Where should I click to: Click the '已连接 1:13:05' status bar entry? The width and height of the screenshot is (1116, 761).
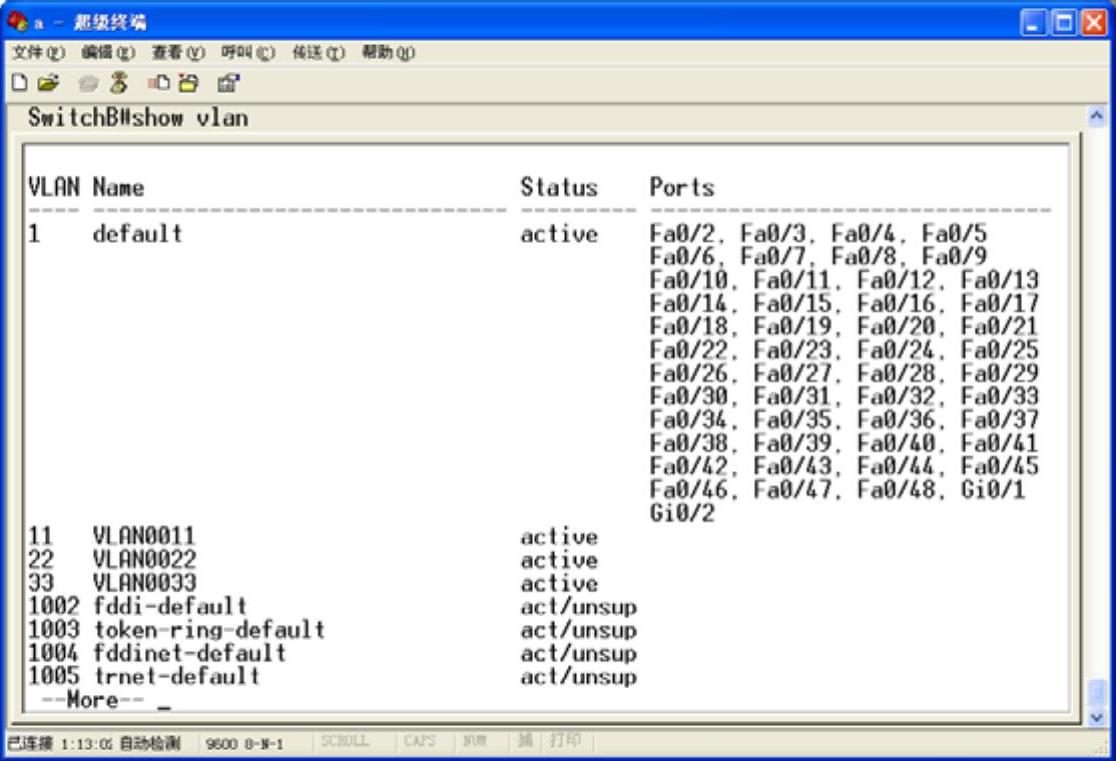60,743
